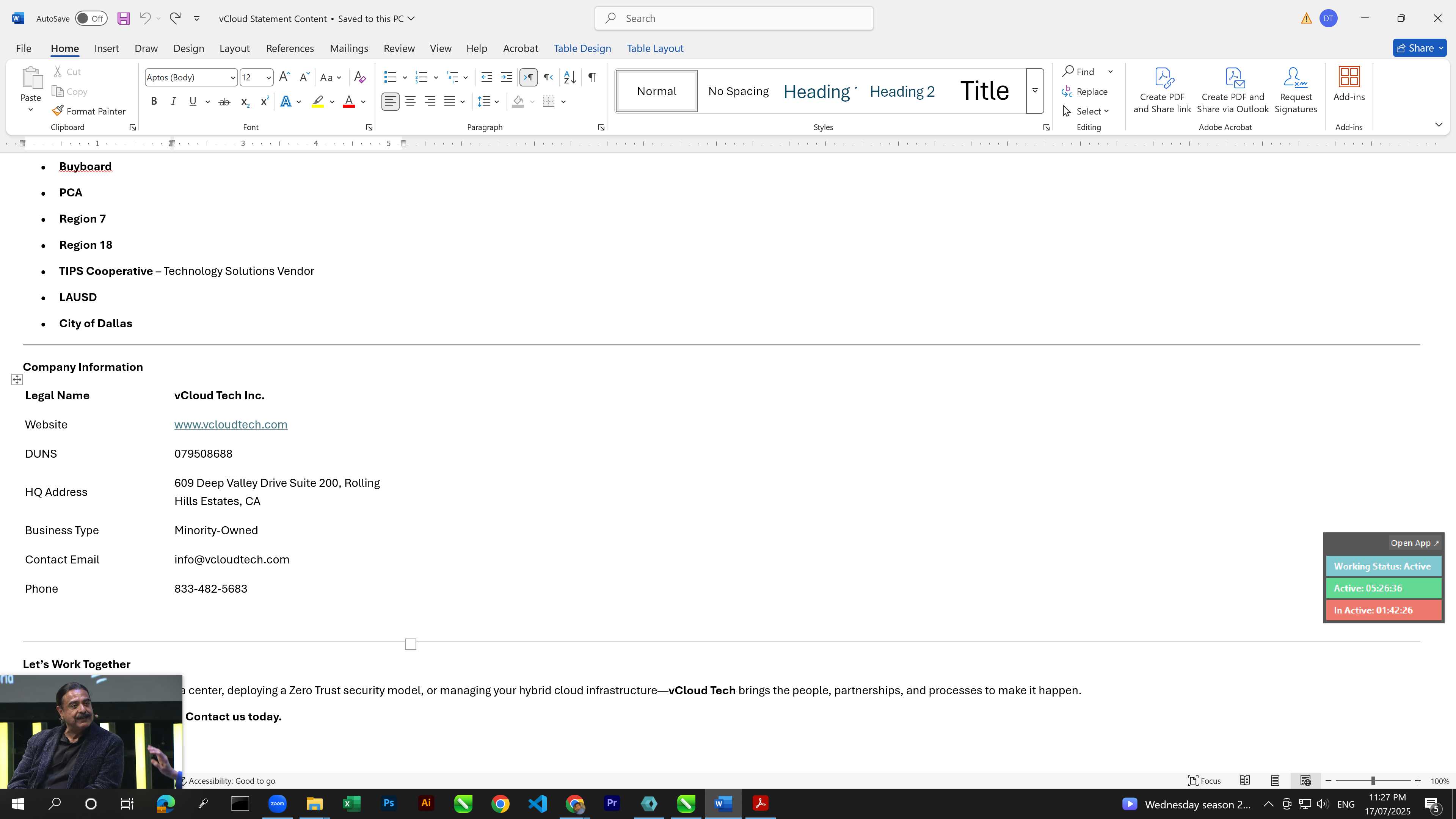Click the table move handle icon
Viewport: 1456px width, 819px height.
pyautogui.click(x=17, y=380)
